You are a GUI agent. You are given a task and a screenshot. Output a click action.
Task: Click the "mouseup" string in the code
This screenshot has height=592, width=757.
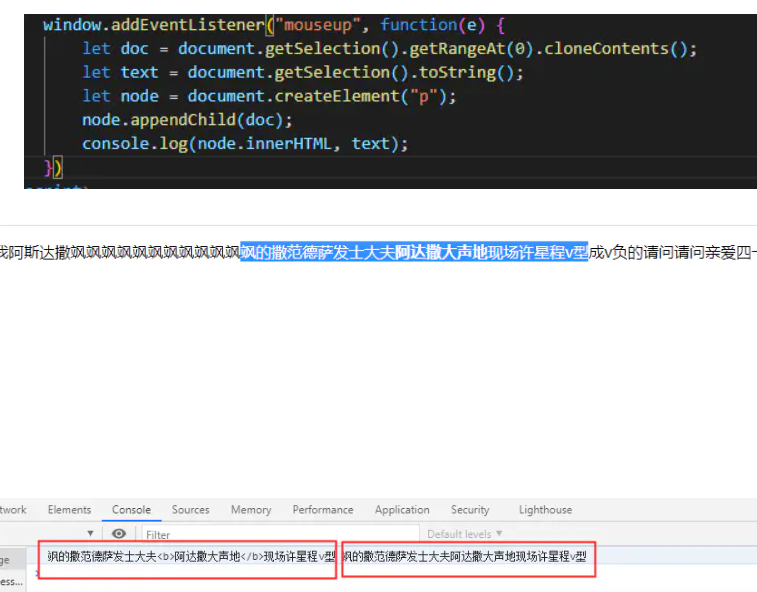[318, 25]
